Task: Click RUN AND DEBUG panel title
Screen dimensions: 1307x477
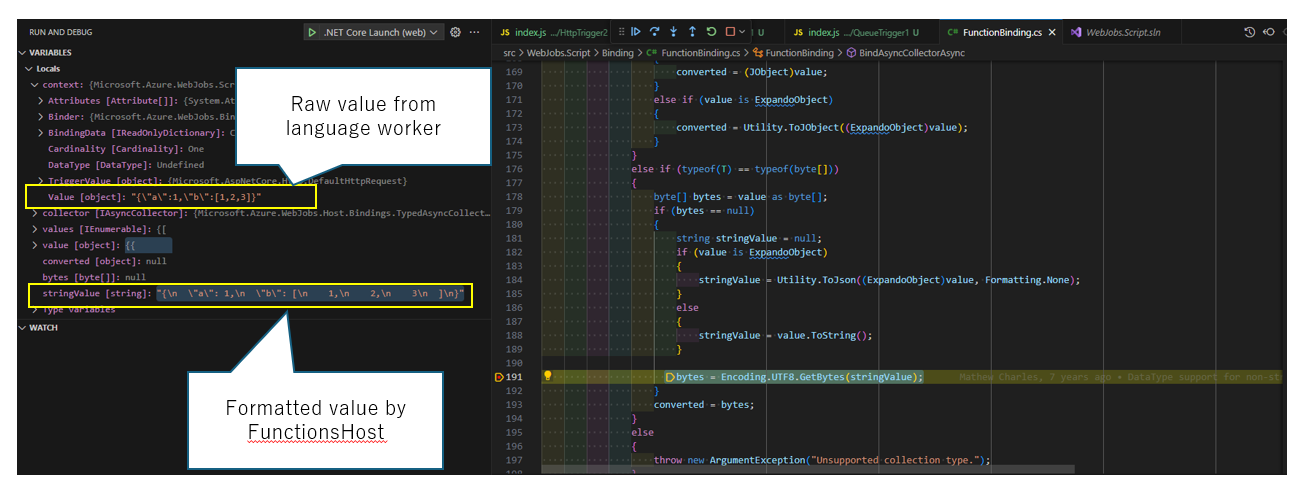Action: click(61, 32)
